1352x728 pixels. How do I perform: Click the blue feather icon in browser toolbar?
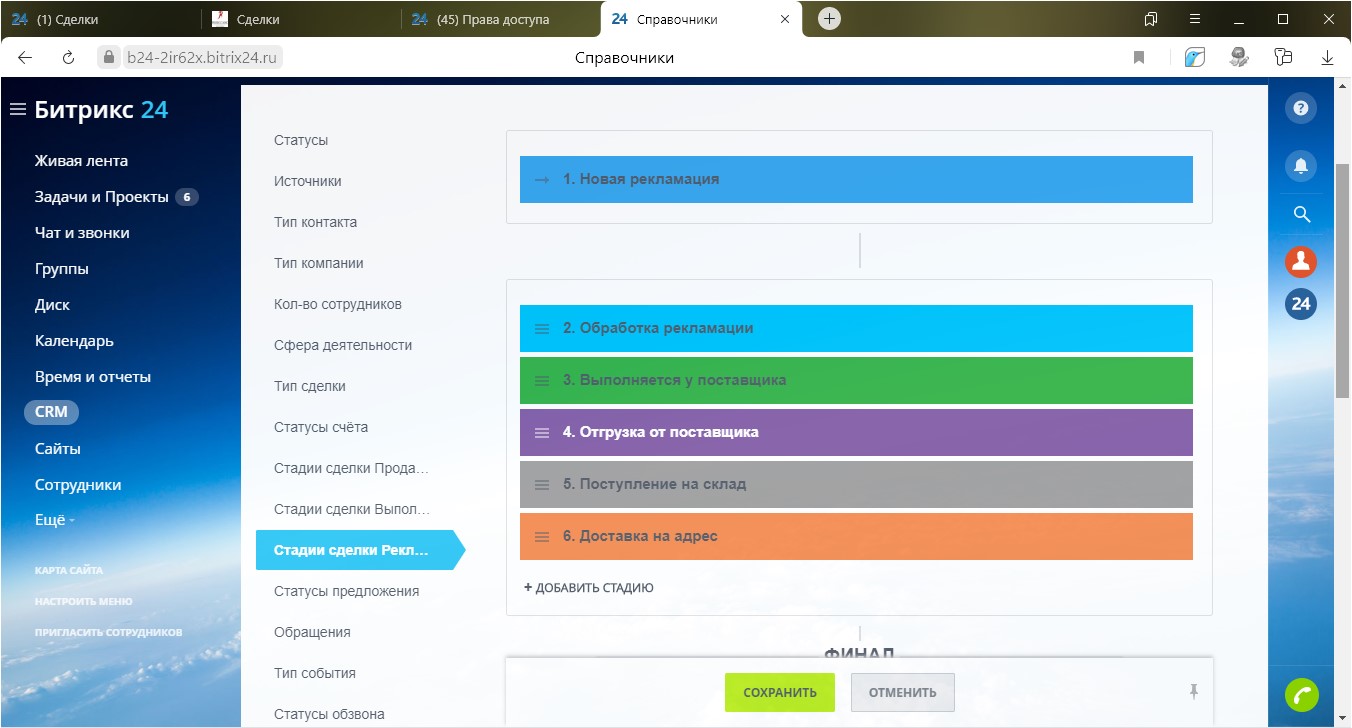point(1195,58)
